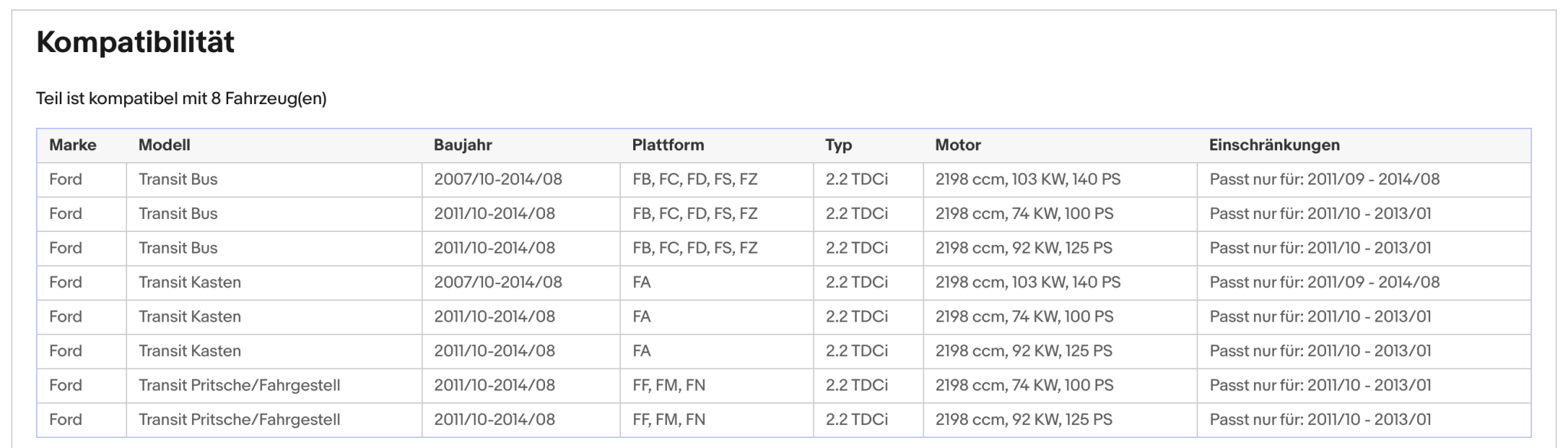Select the text 'Teil ist kompatibel mit 8 Fahrzeug(en)'

tap(181, 99)
